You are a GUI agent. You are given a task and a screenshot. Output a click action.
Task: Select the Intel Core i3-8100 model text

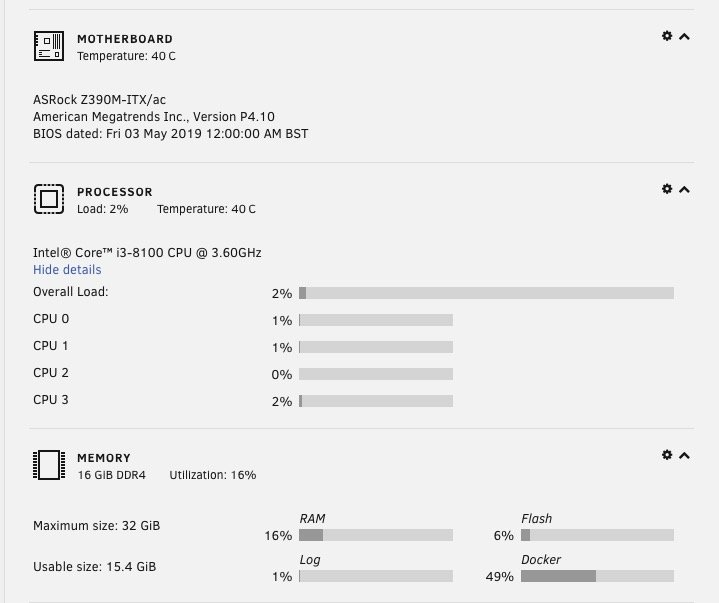point(147,253)
